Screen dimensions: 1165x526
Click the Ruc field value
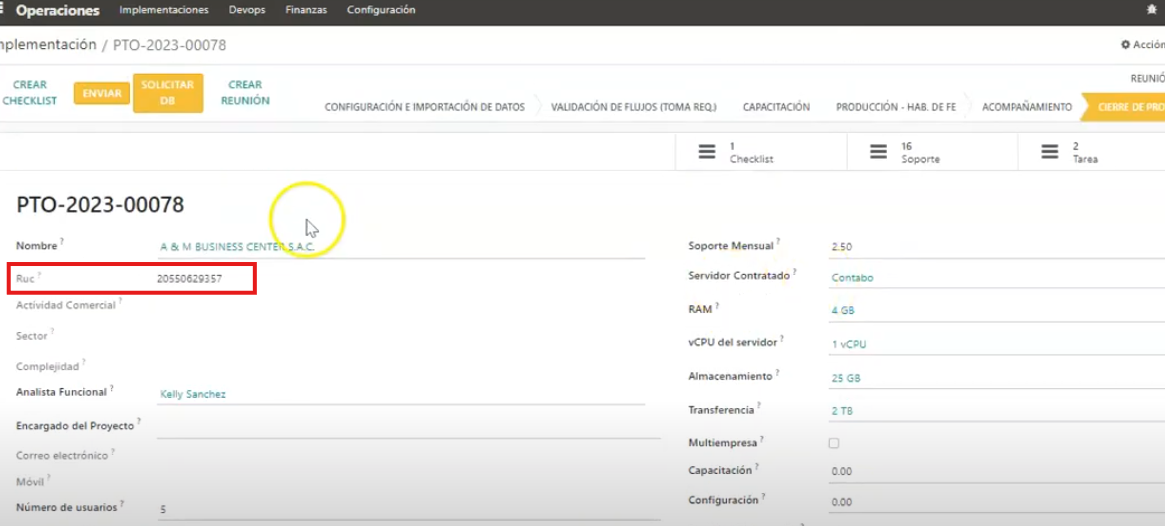tap(189, 278)
